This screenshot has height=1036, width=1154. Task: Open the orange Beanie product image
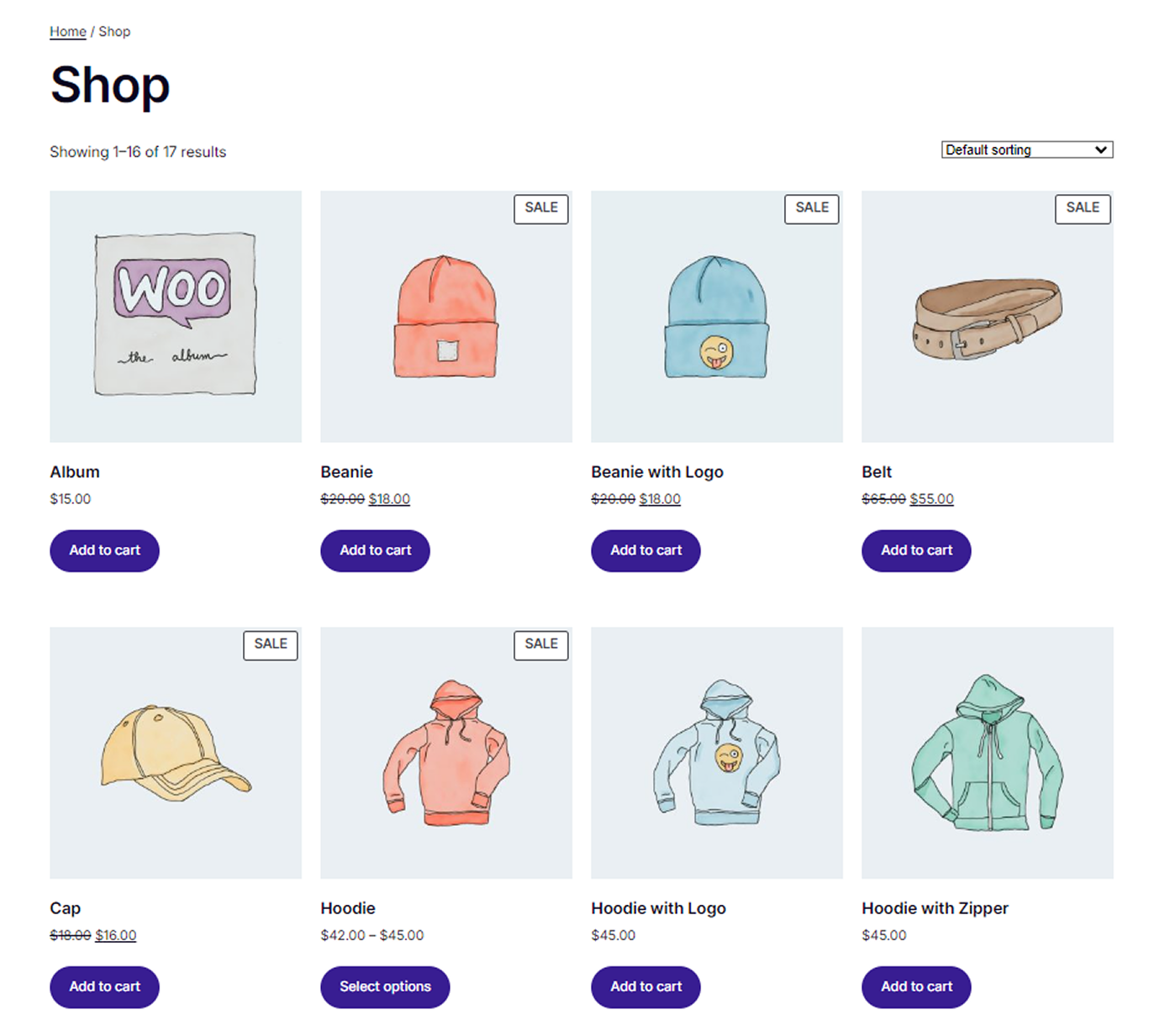pyautogui.click(x=445, y=316)
